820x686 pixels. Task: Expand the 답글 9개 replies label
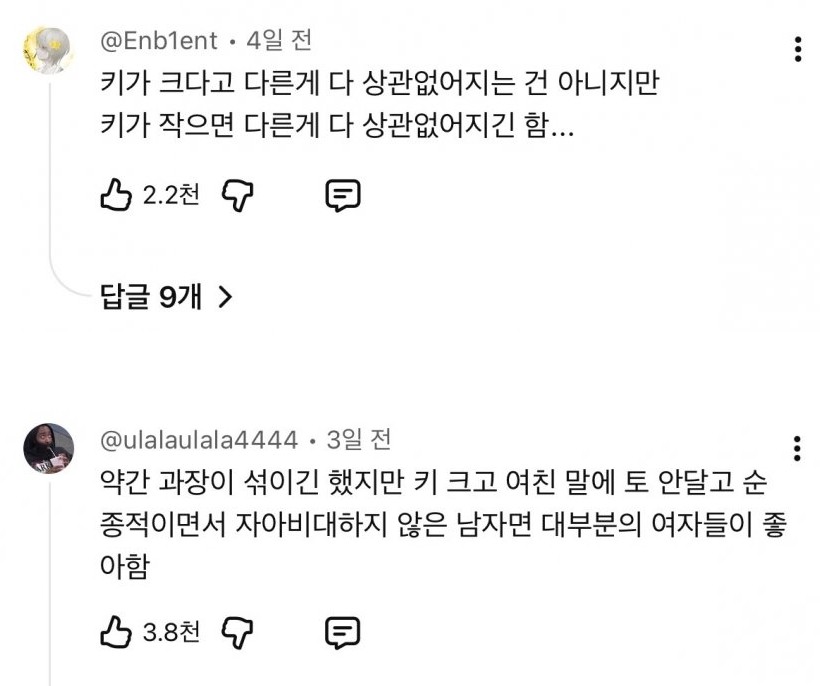[152, 296]
